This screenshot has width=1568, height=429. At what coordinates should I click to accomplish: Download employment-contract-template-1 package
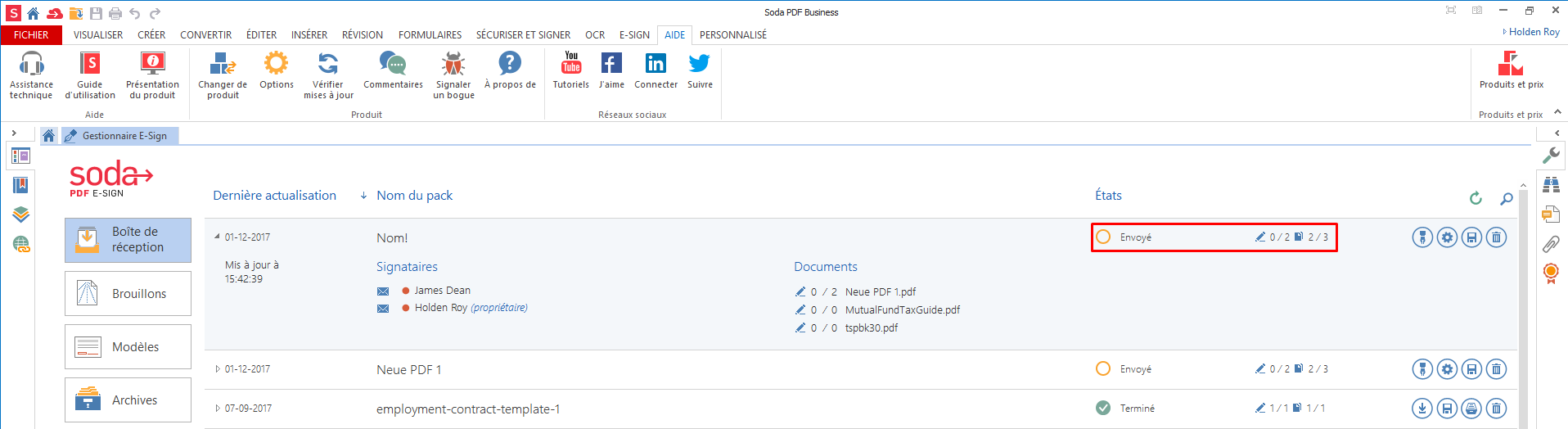click(1422, 409)
